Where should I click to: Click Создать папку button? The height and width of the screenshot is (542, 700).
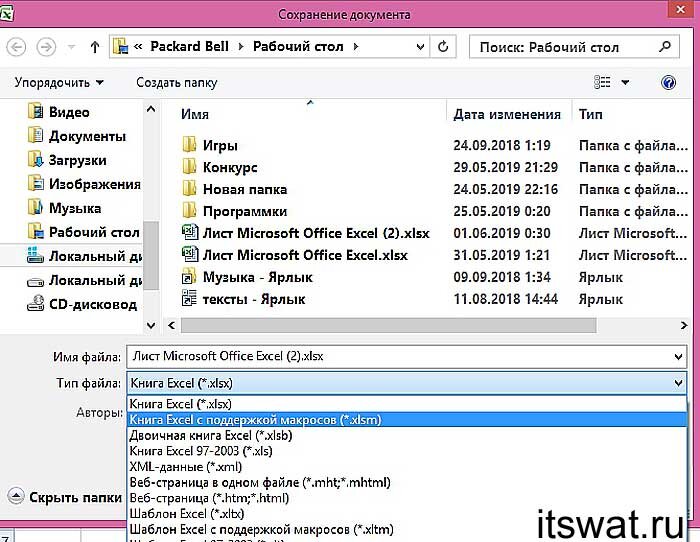(x=176, y=83)
